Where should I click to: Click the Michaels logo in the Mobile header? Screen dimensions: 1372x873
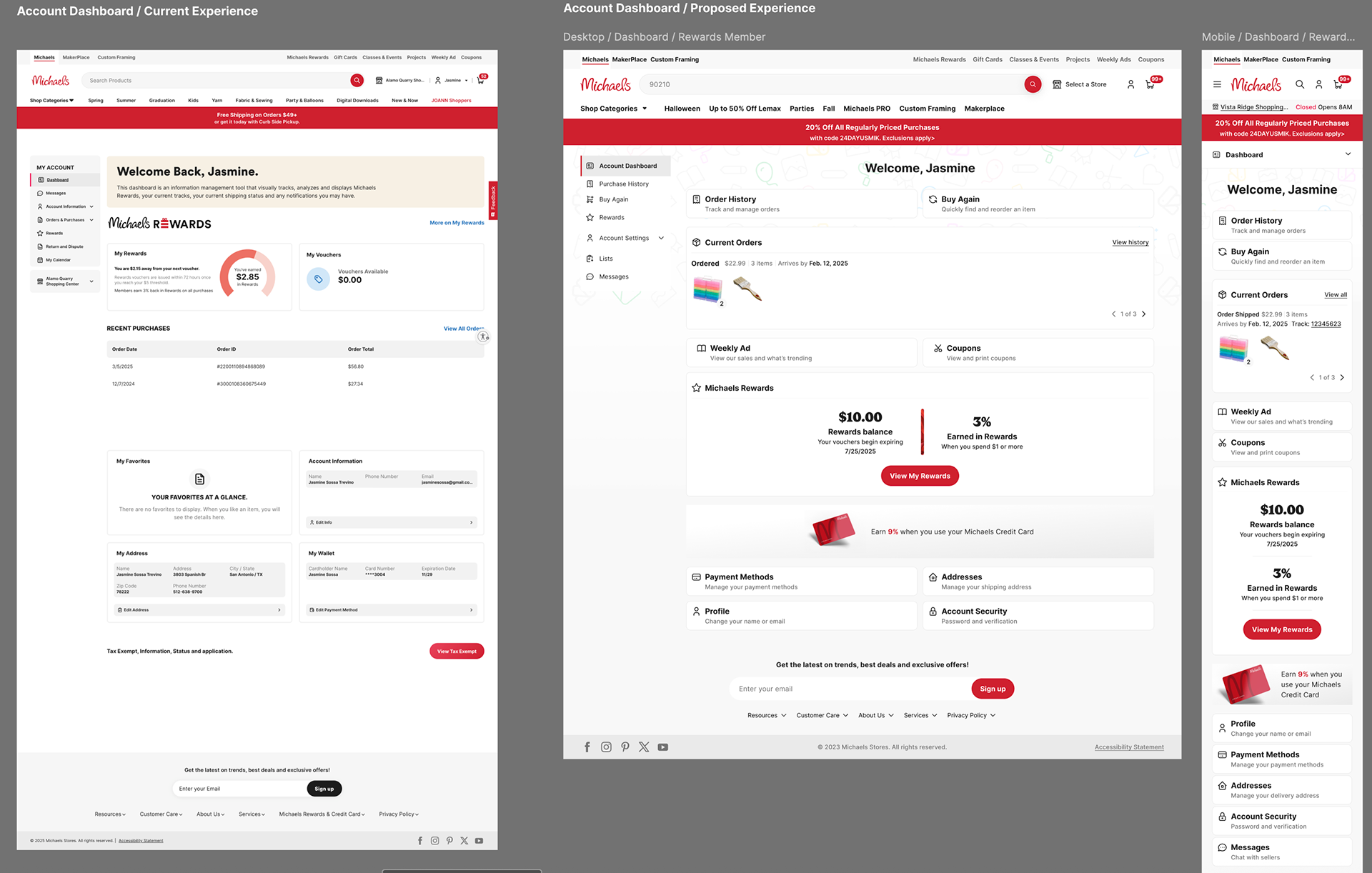click(x=1256, y=84)
